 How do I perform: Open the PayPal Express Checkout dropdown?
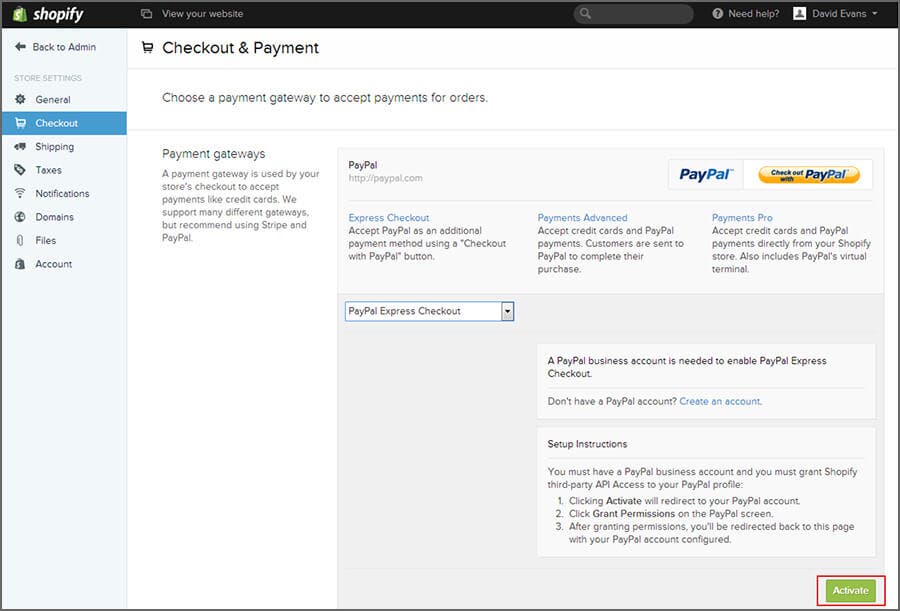coord(507,311)
